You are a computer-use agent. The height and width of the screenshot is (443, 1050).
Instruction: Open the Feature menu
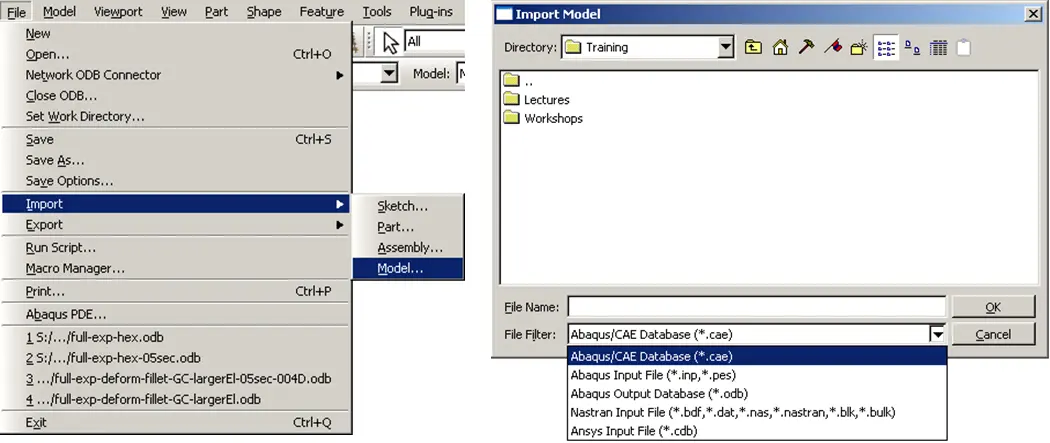[x=322, y=12]
